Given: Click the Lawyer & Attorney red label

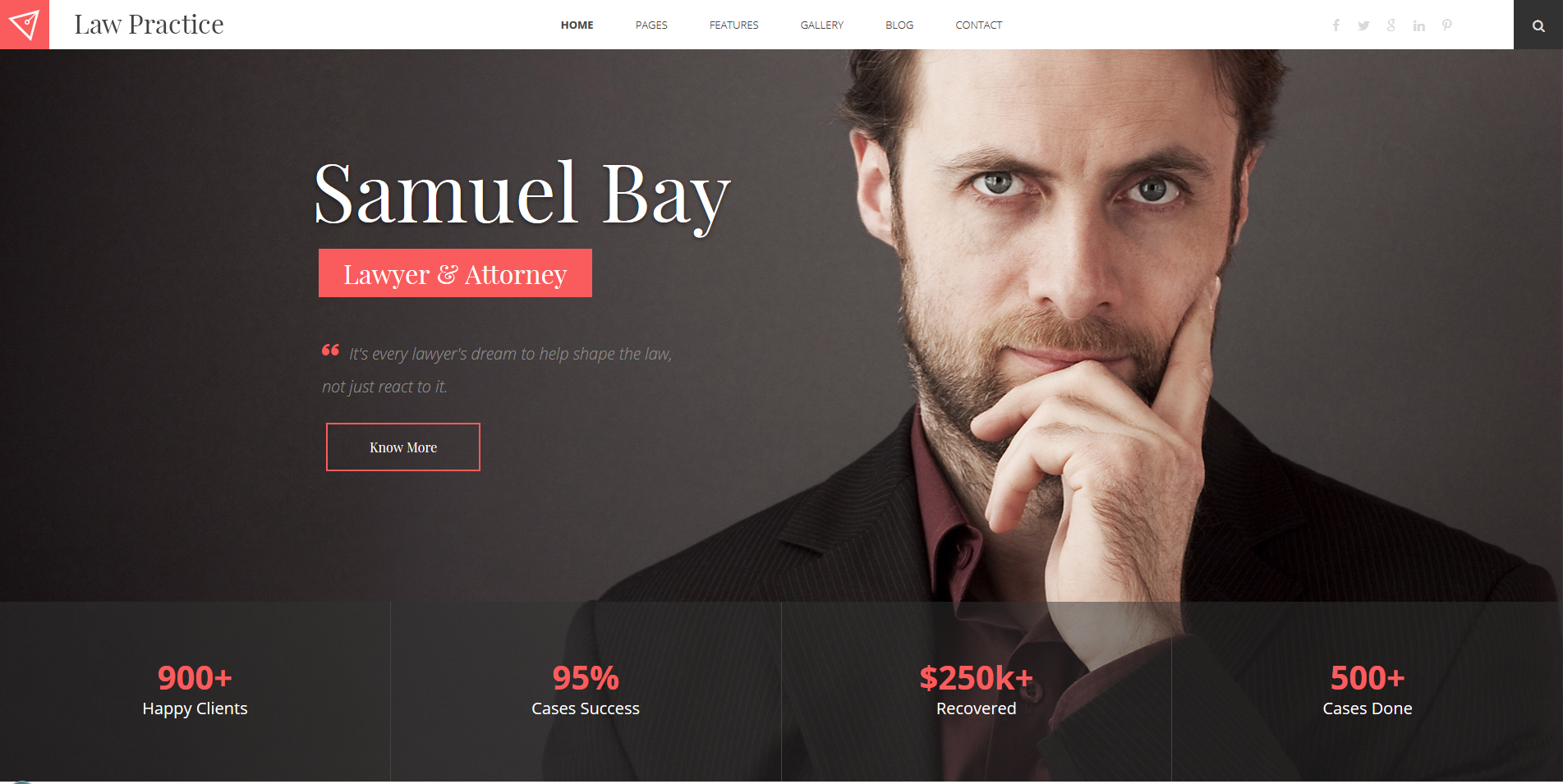Looking at the screenshot, I should (455, 273).
